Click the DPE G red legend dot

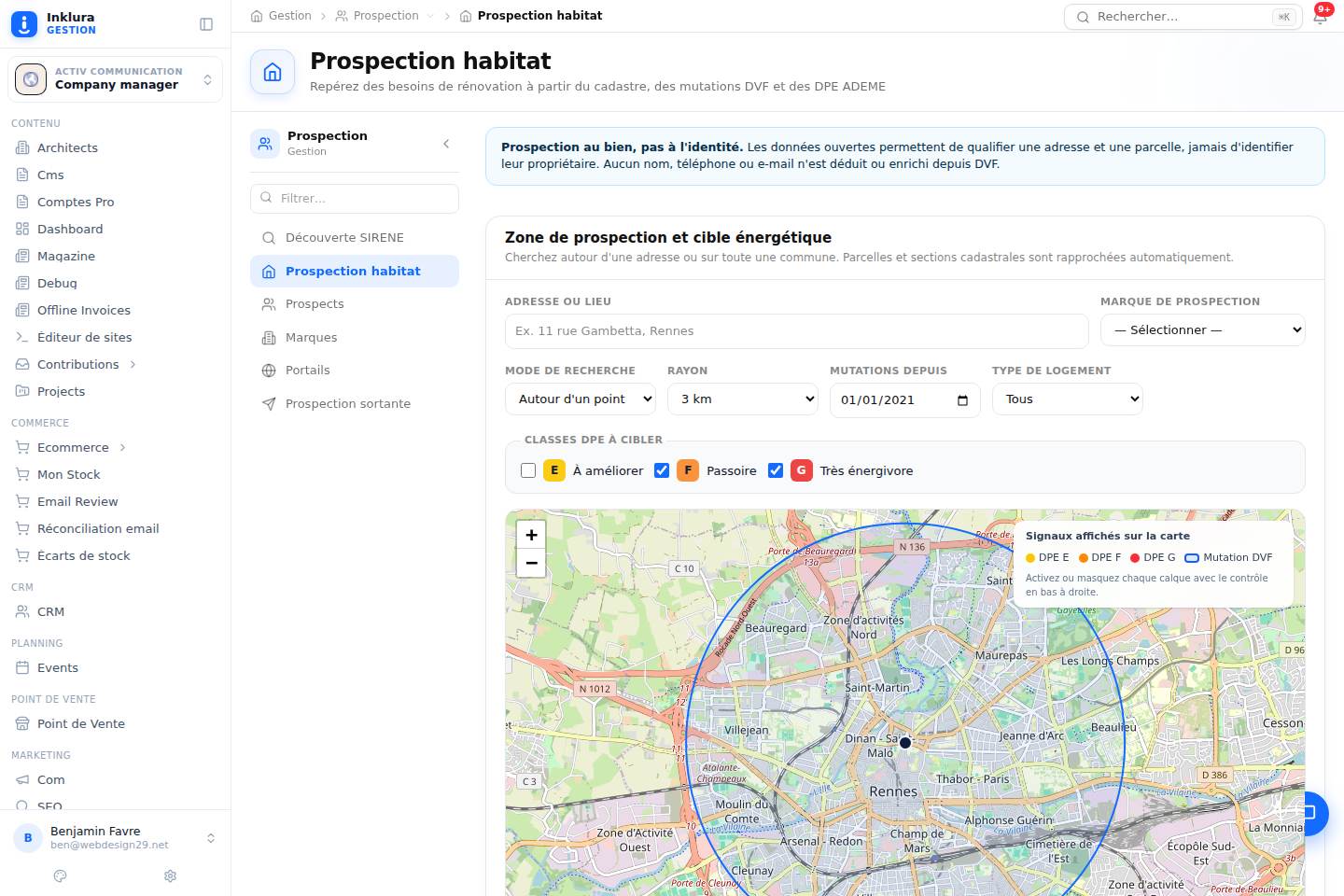pos(1135,558)
